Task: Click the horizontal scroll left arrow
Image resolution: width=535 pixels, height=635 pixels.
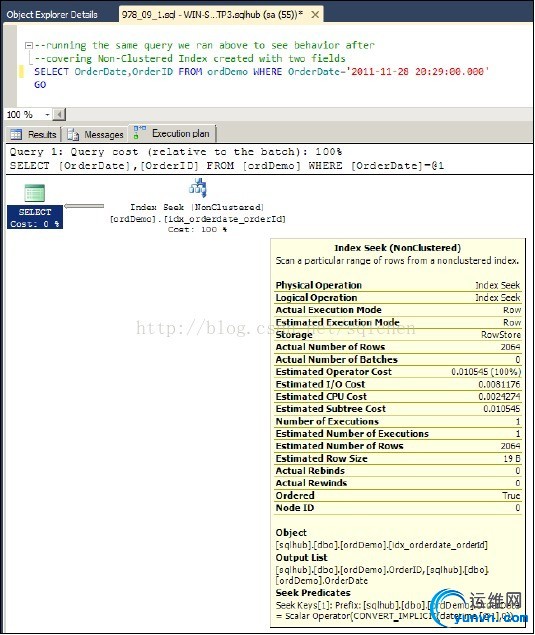Action: (59, 115)
